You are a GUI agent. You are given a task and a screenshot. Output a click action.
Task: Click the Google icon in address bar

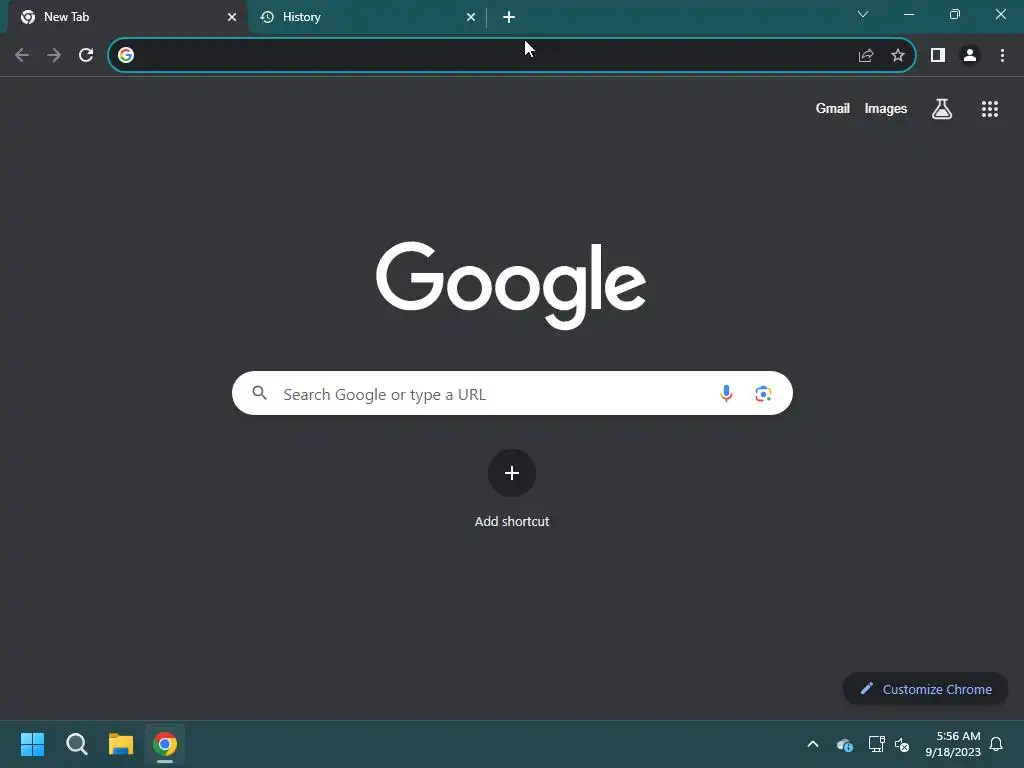126,56
